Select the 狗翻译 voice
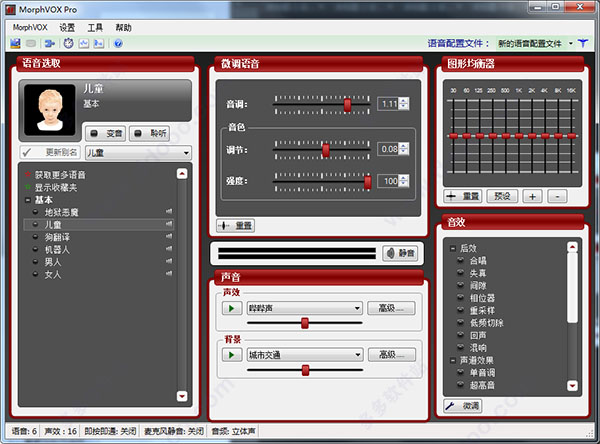The width and height of the screenshot is (600, 444). [57, 237]
